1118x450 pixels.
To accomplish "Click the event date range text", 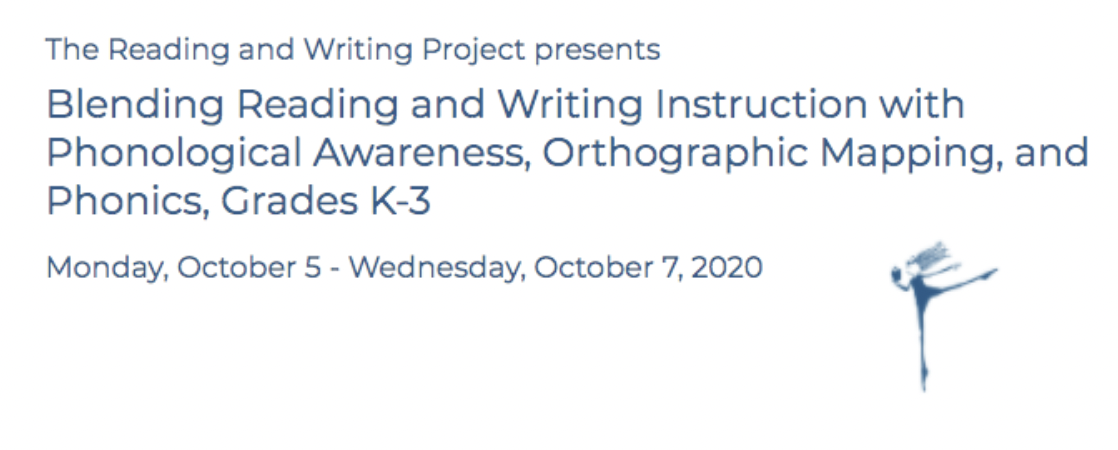I will pyautogui.click(x=404, y=268).
